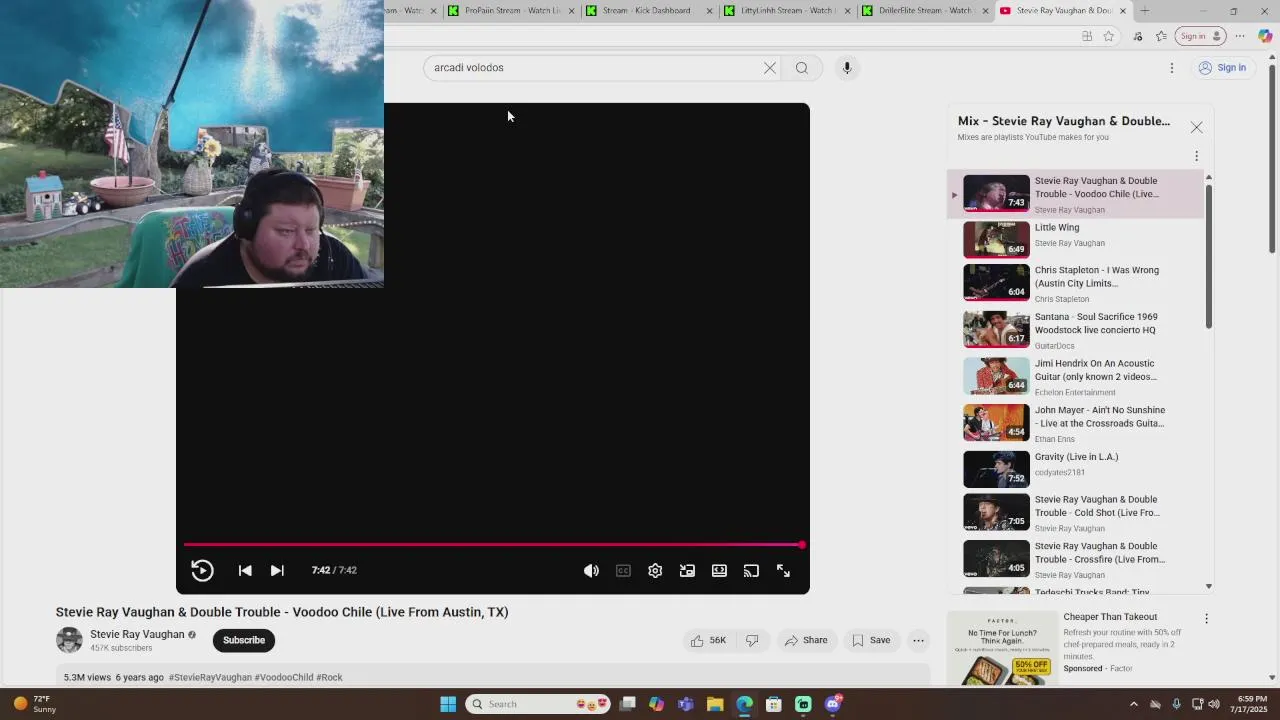The height and width of the screenshot is (720, 1280).
Task: Open Santana Soul Sacrifice 1969 video
Action: 1076,330
